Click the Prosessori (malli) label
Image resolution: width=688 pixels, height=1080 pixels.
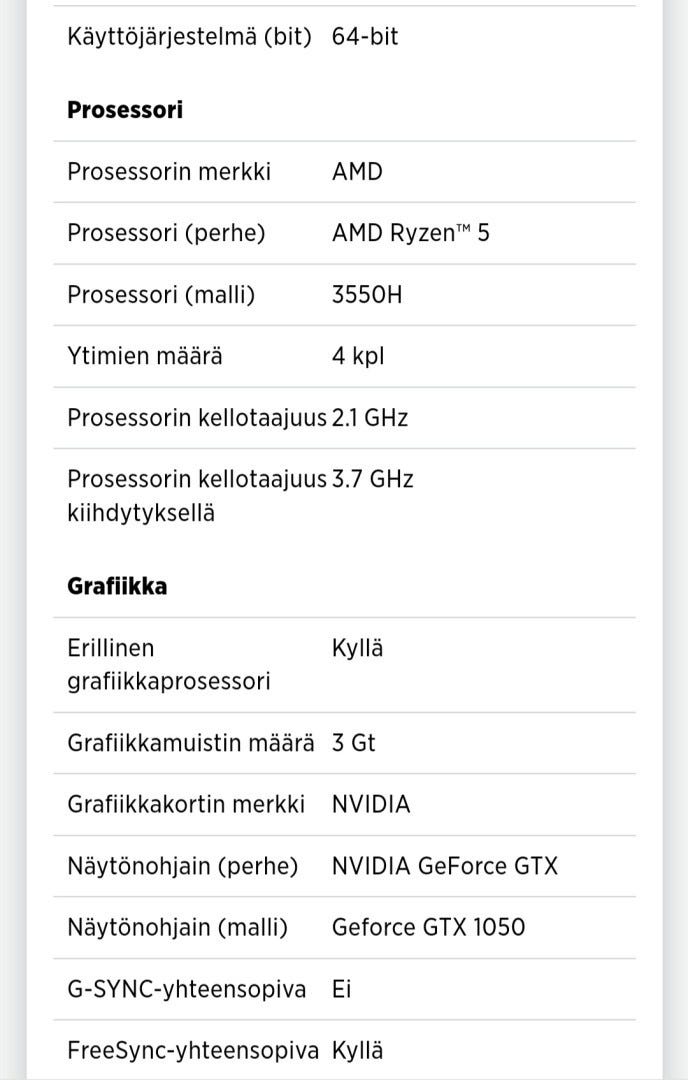[161, 295]
